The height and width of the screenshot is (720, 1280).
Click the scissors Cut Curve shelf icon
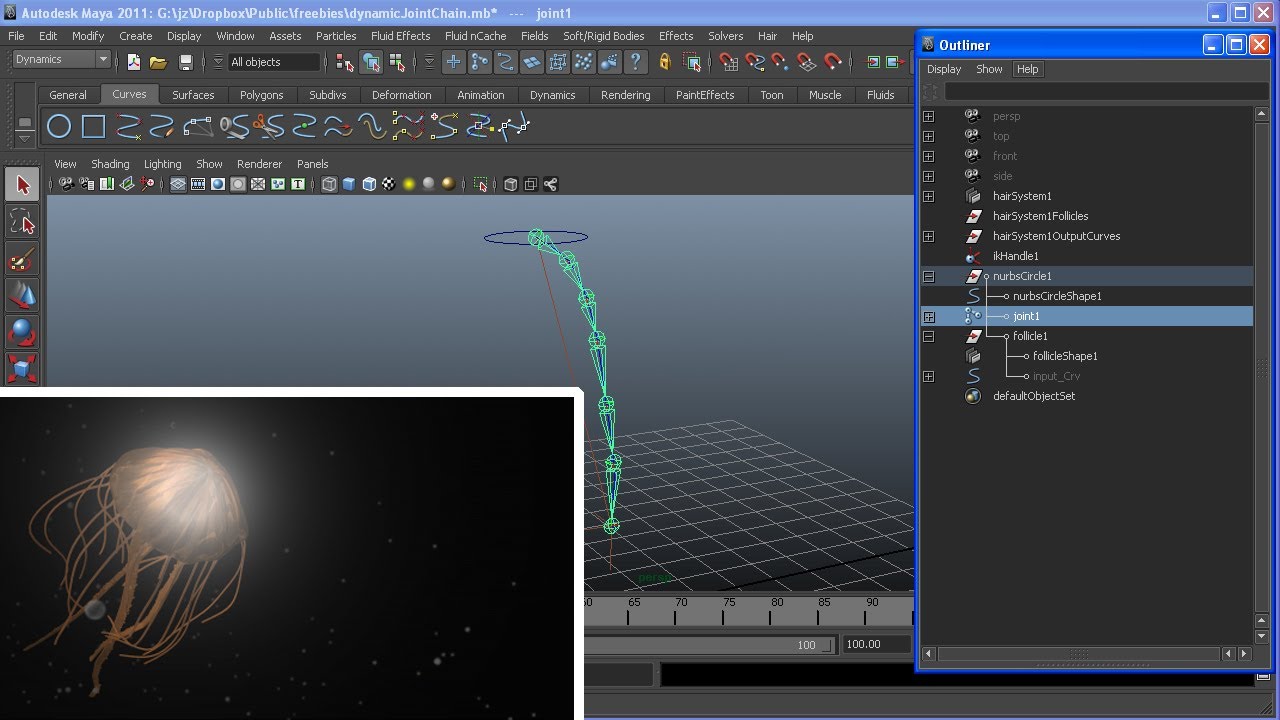[x=267, y=127]
